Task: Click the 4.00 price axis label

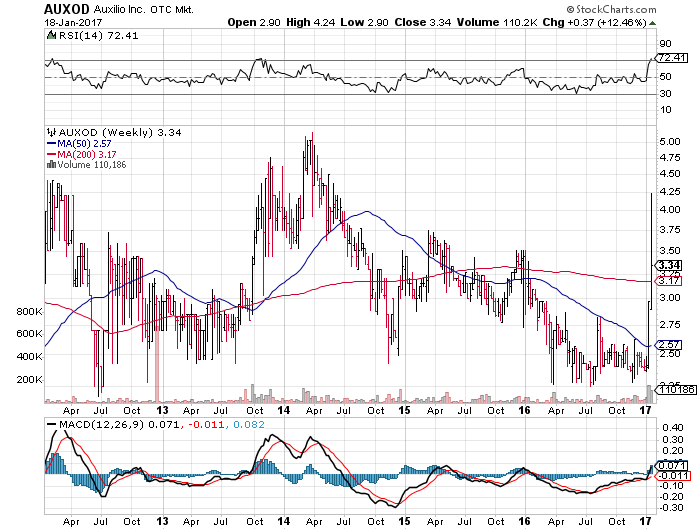Action: 670,209
